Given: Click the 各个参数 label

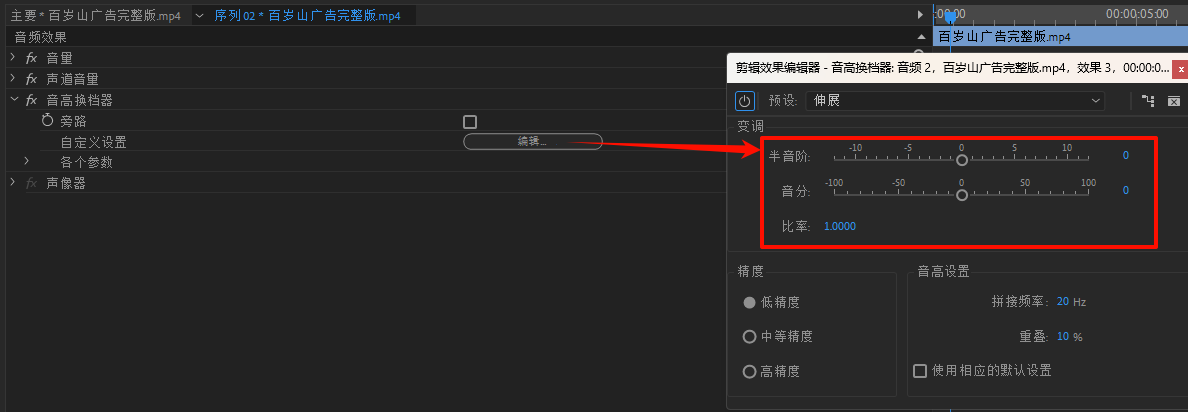Looking at the screenshot, I should (86, 162).
